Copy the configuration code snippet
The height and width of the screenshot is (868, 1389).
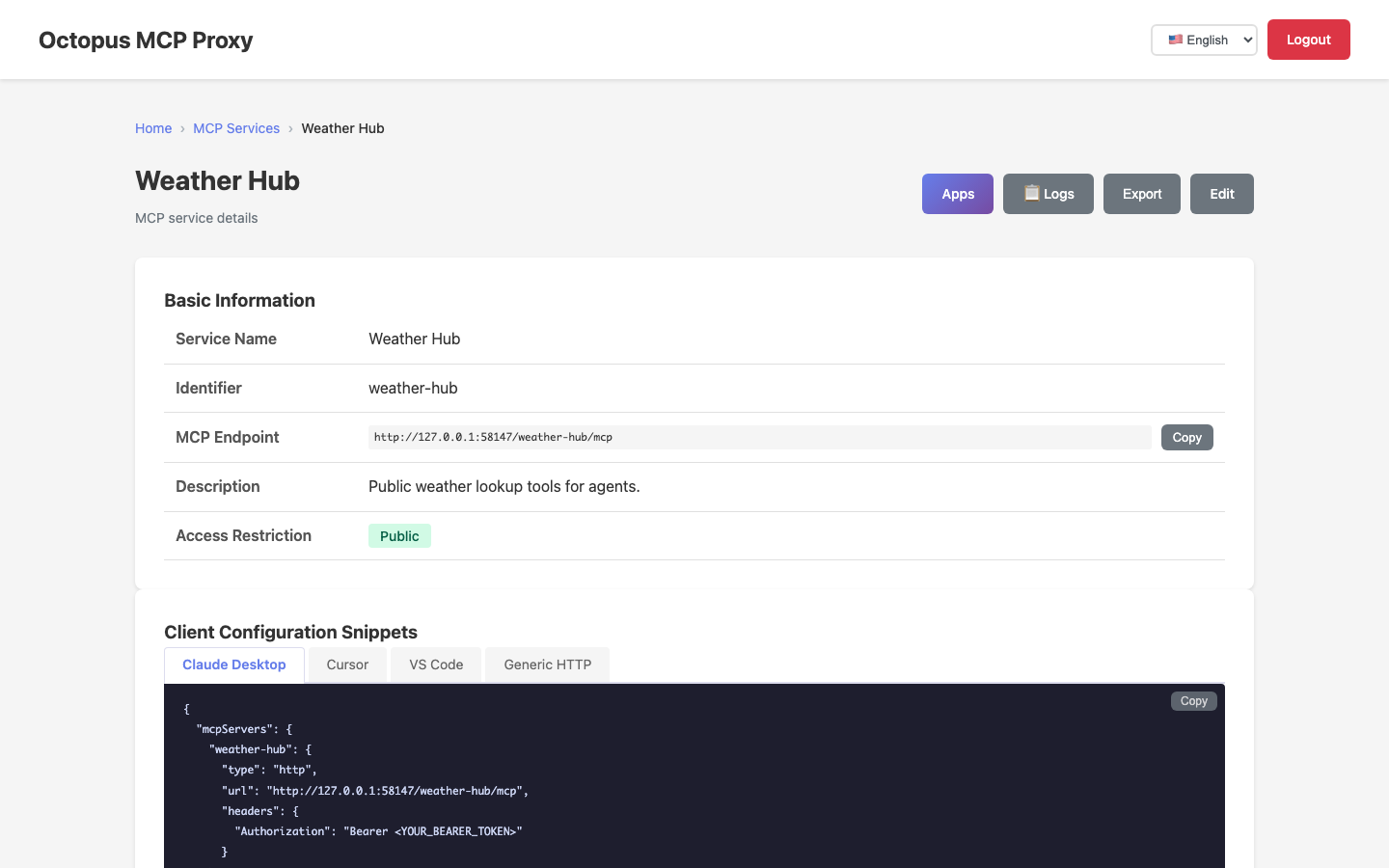pyautogui.click(x=1194, y=701)
